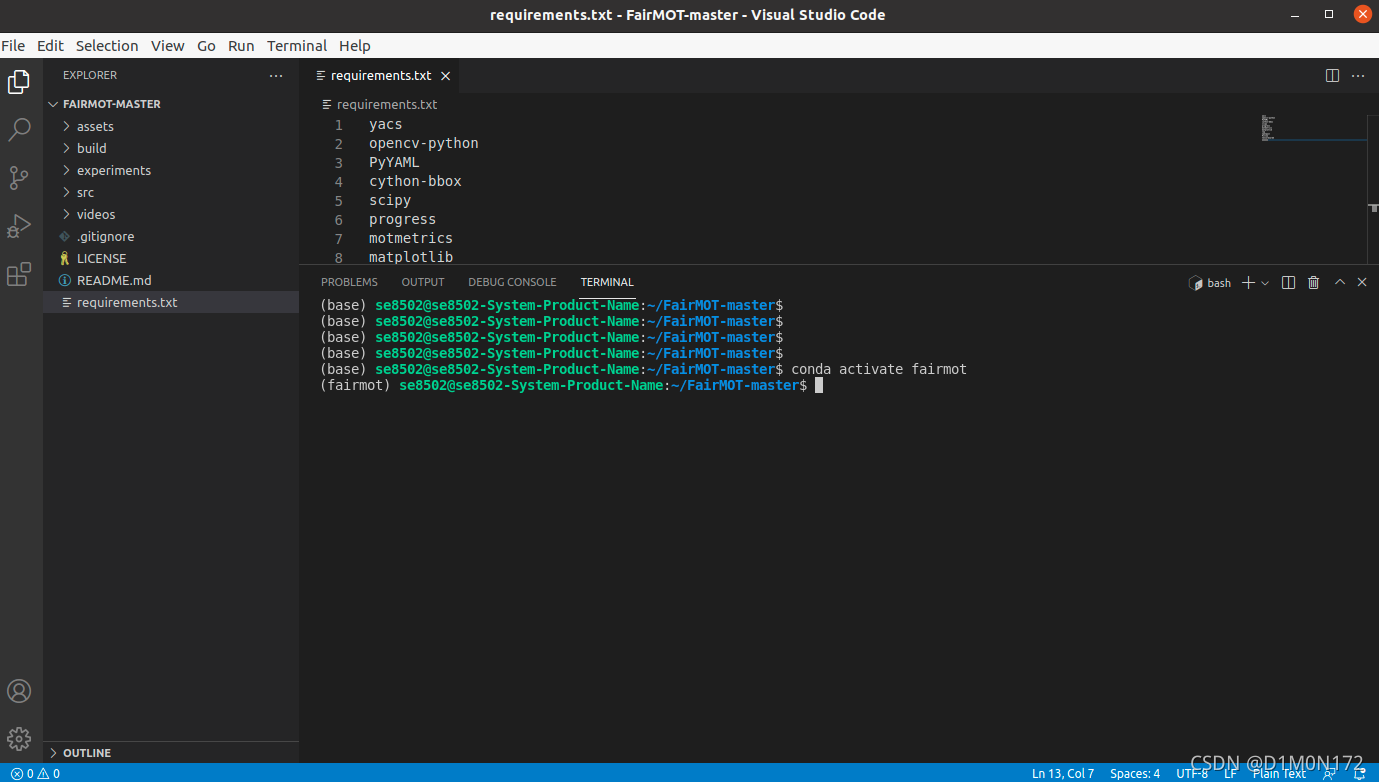Click the editor vertical scrollbar
This screenshot has width=1379, height=782.
coord(1373,189)
